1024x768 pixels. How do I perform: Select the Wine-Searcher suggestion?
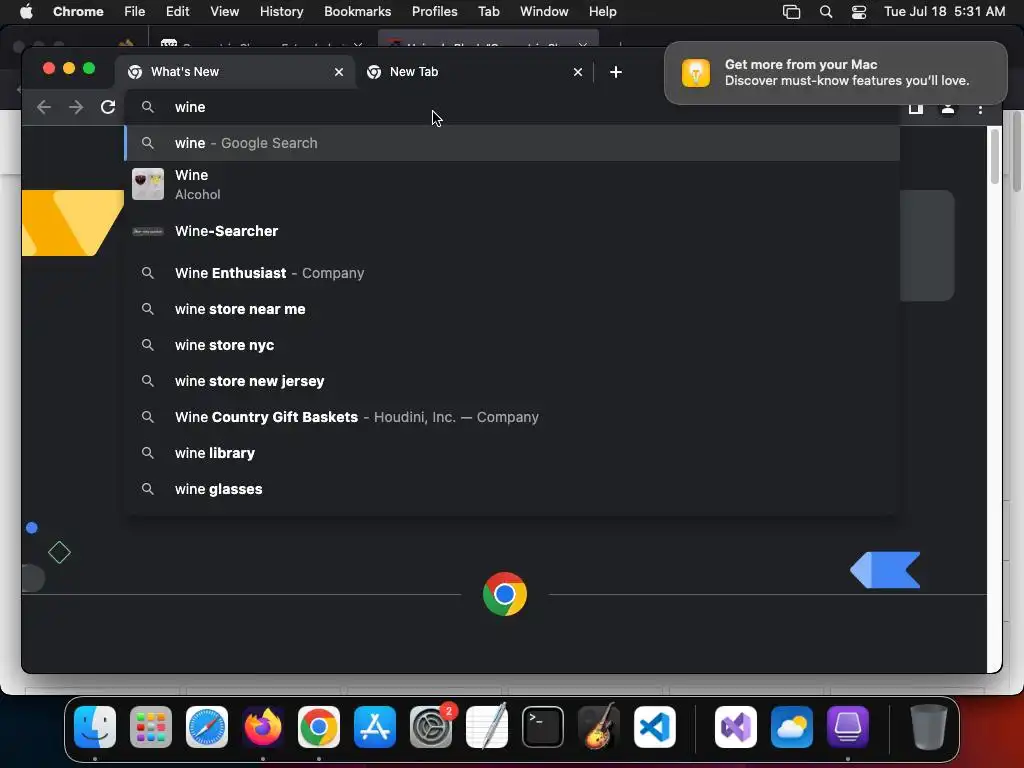(x=512, y=231)
